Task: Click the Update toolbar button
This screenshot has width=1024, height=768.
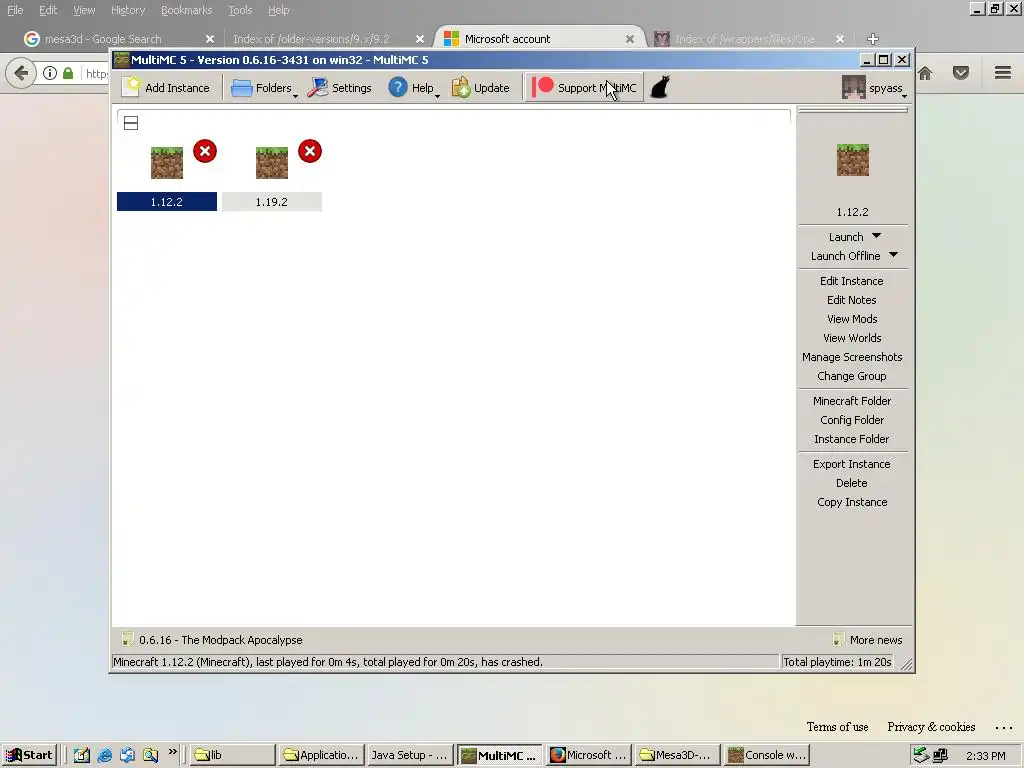Action: [481, 88]
